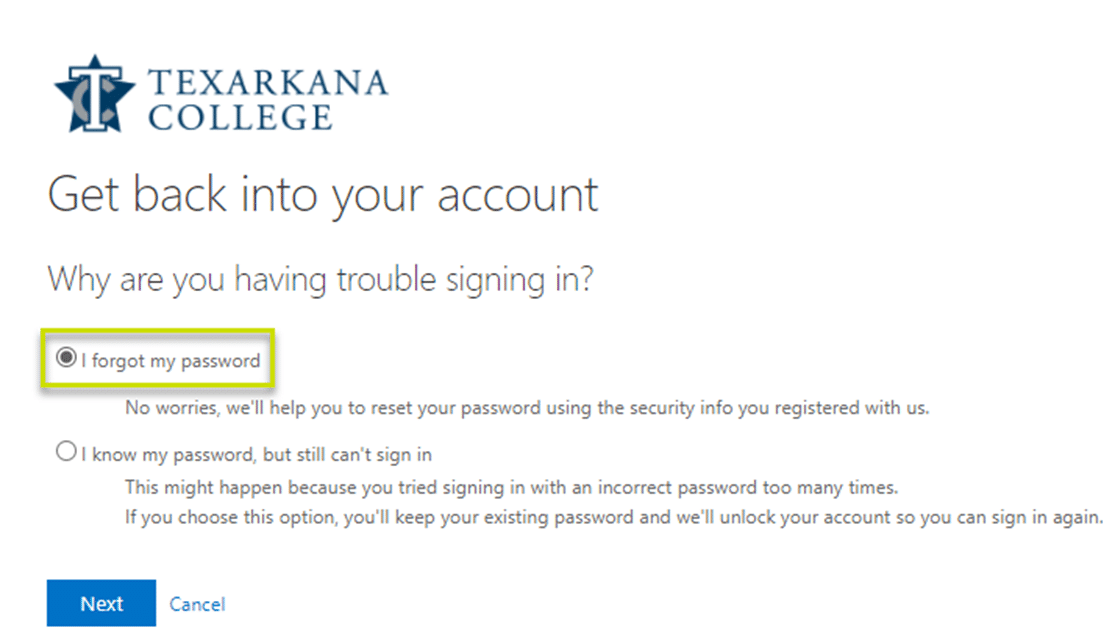Image resolution: width=1115 pixels, height=639 pixels.
Task: Click the Cancel link
Action: click(197, 604)
